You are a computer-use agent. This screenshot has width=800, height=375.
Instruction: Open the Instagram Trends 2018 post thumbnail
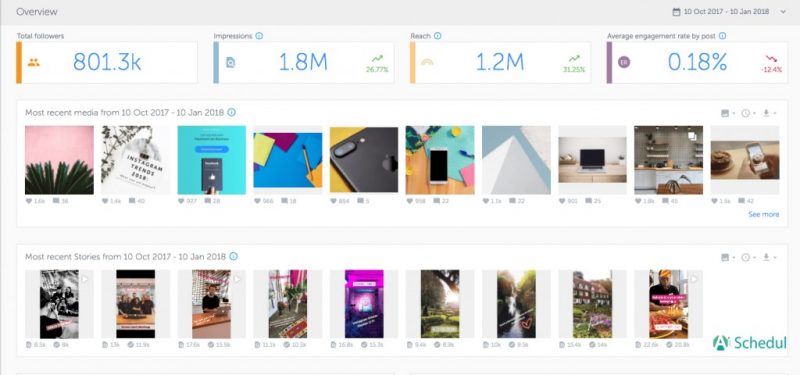click(135, 160)
